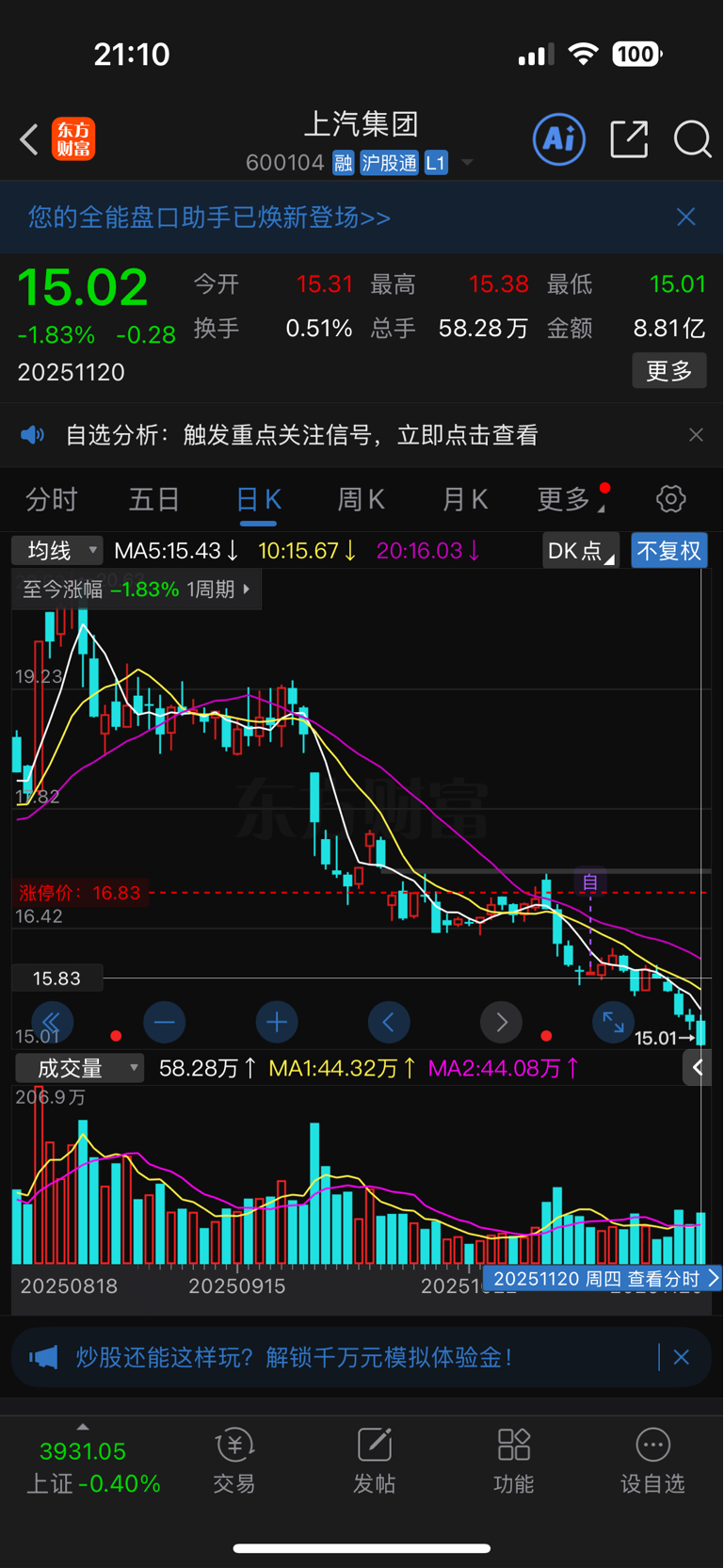
Task: Zoom in chart with plus button
Action: point(277,1022)
